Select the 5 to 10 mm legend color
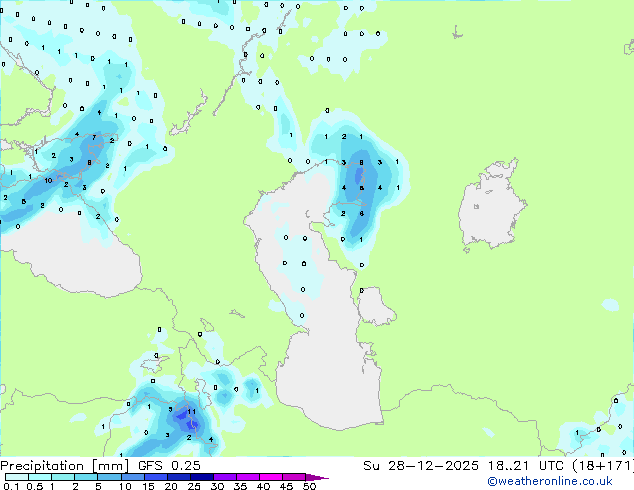The width and height of the screenshot is (634, 490). 110,477
